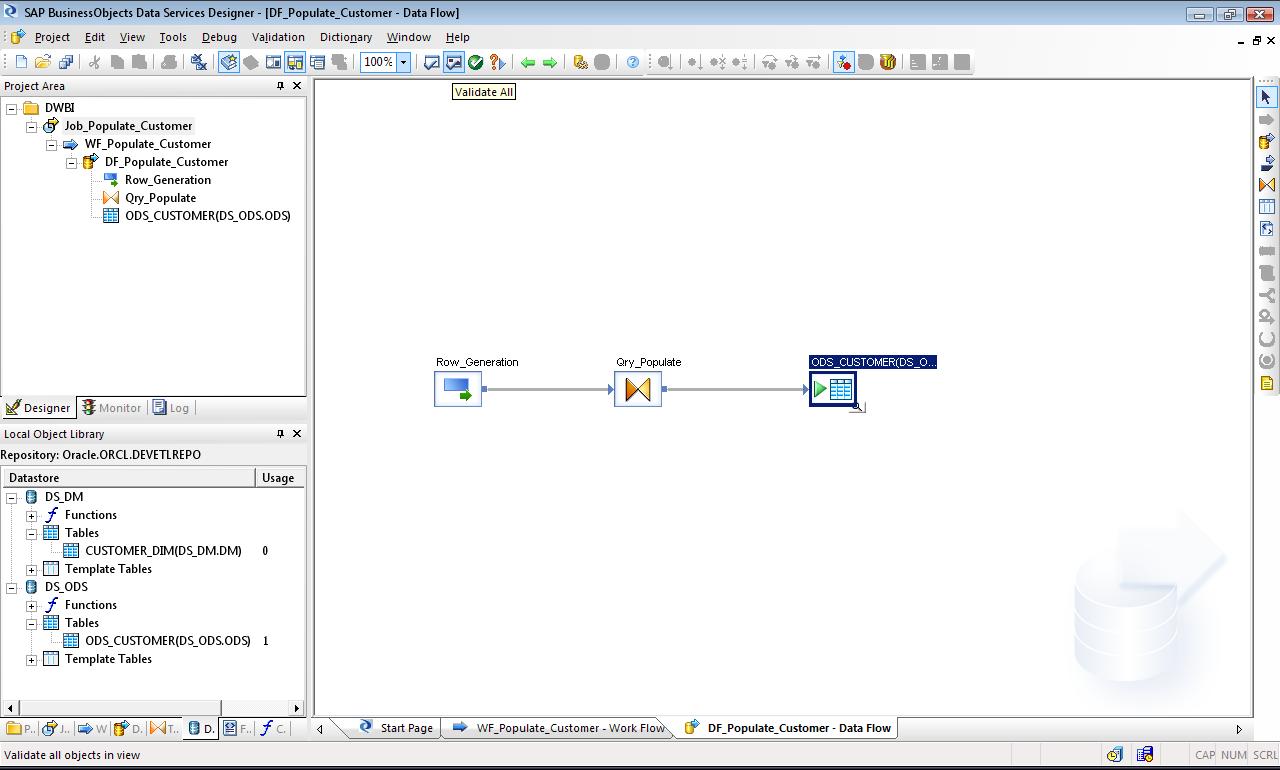The height and width of the screenshot is (770, 1280).
Task: Select ODS_CUSTOMER(DS_ODS.ODS) table in object library
Action: (x=168, y=641)
